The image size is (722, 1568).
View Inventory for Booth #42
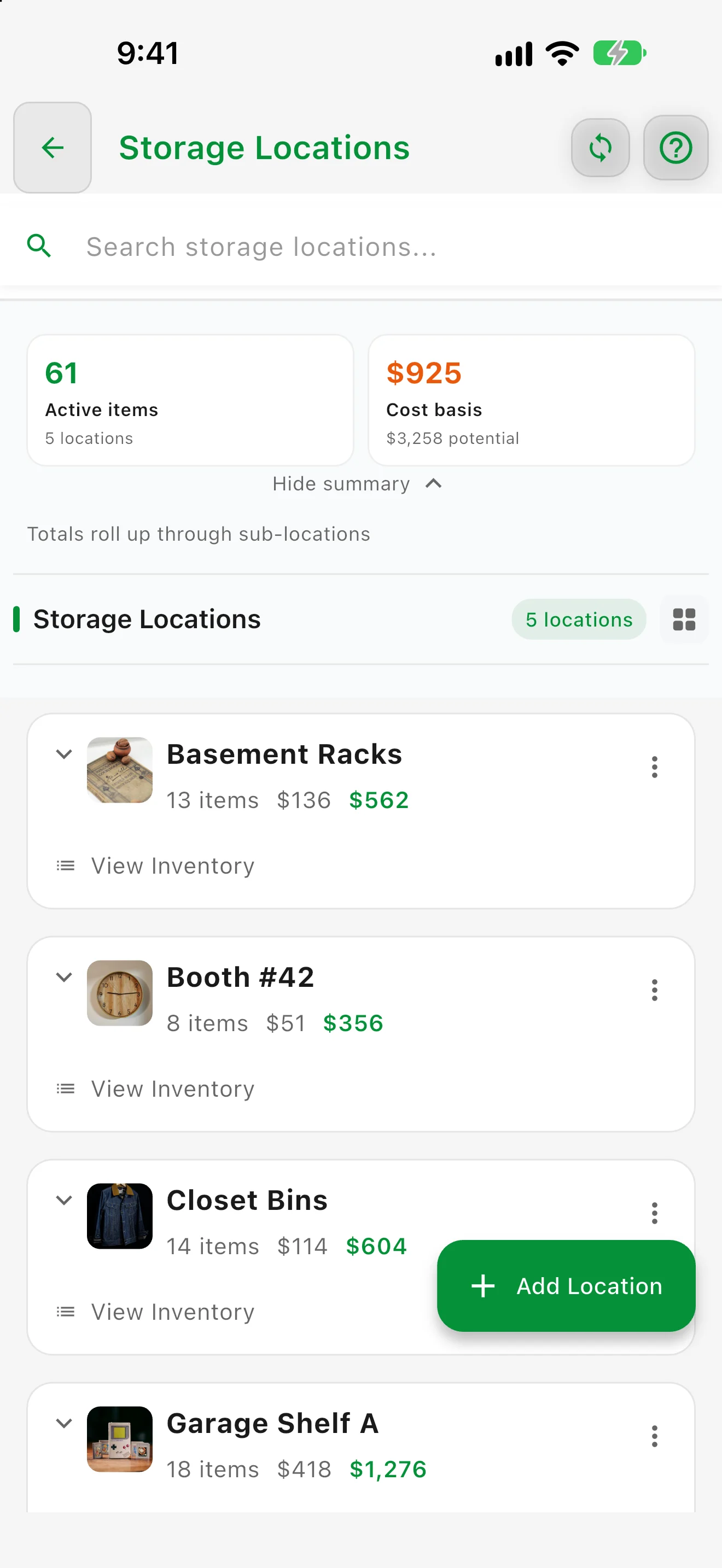155,1089
